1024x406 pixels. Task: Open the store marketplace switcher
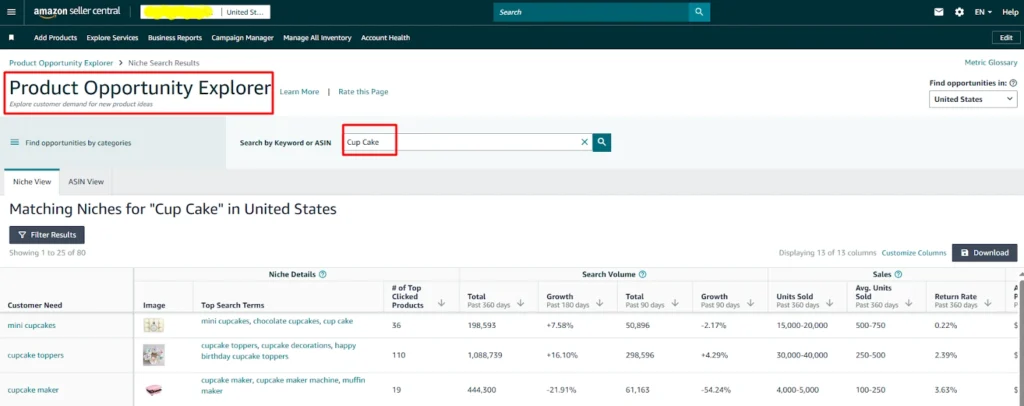[206, 12]
